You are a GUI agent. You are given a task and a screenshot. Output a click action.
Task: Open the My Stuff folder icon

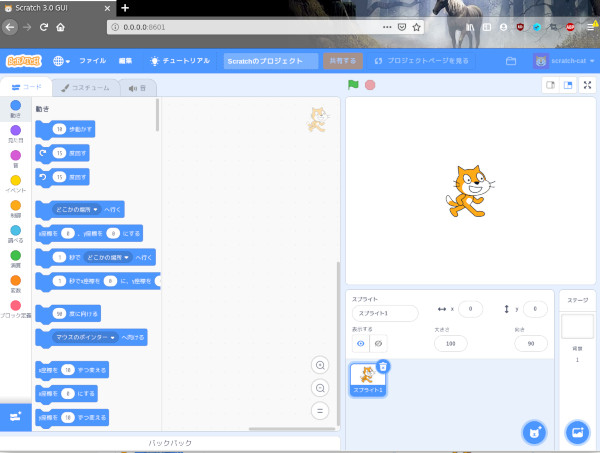click(x=511, y=61)
